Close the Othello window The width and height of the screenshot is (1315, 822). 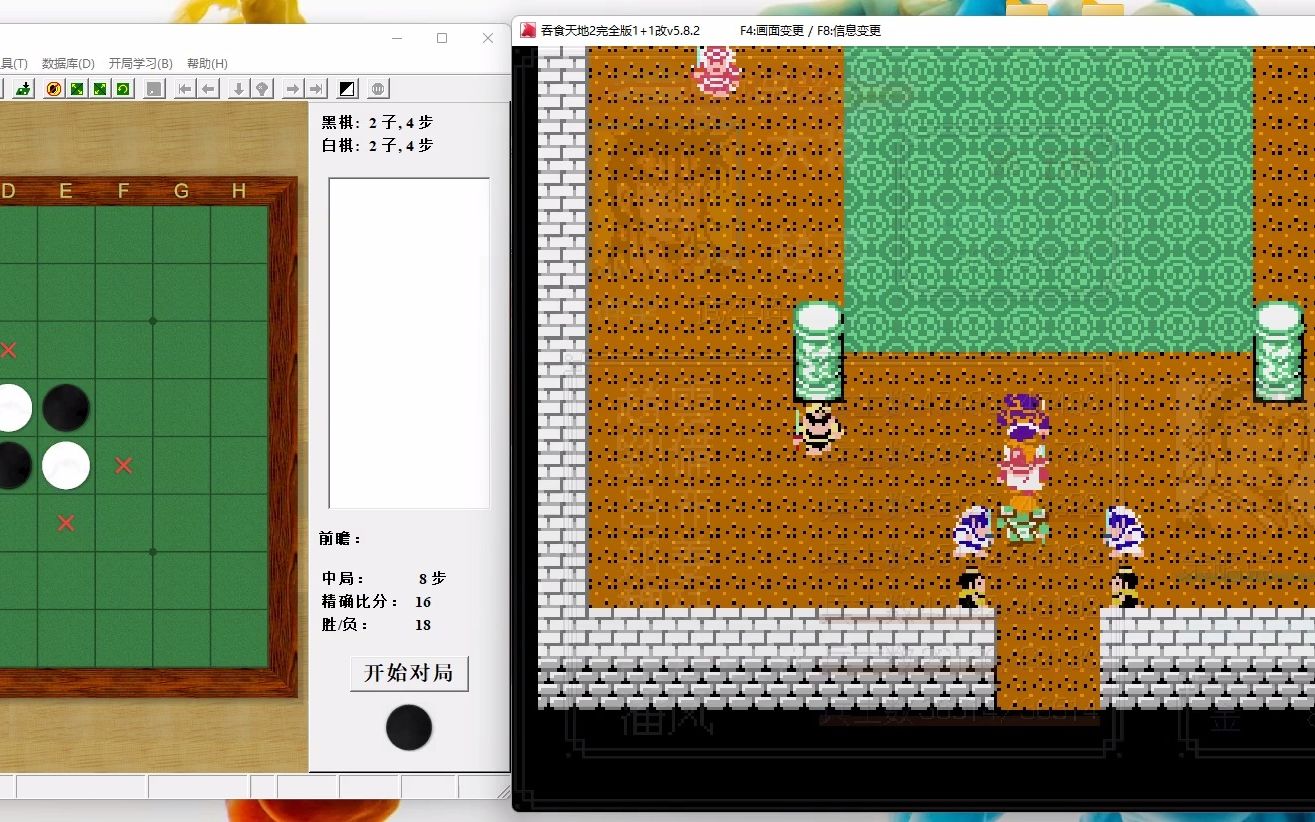[x=488, y=38]
